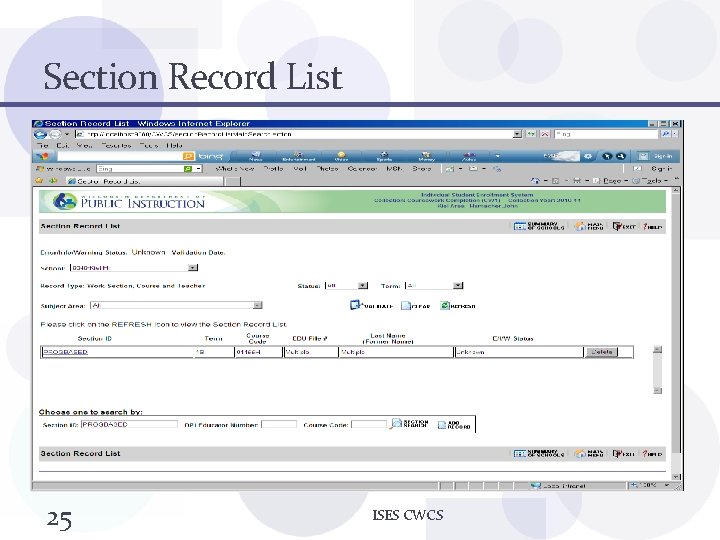The width and height of the screenshot is (720, 540).
Task: Click the IE Home icon in command bar
Action: pos(535,181)
